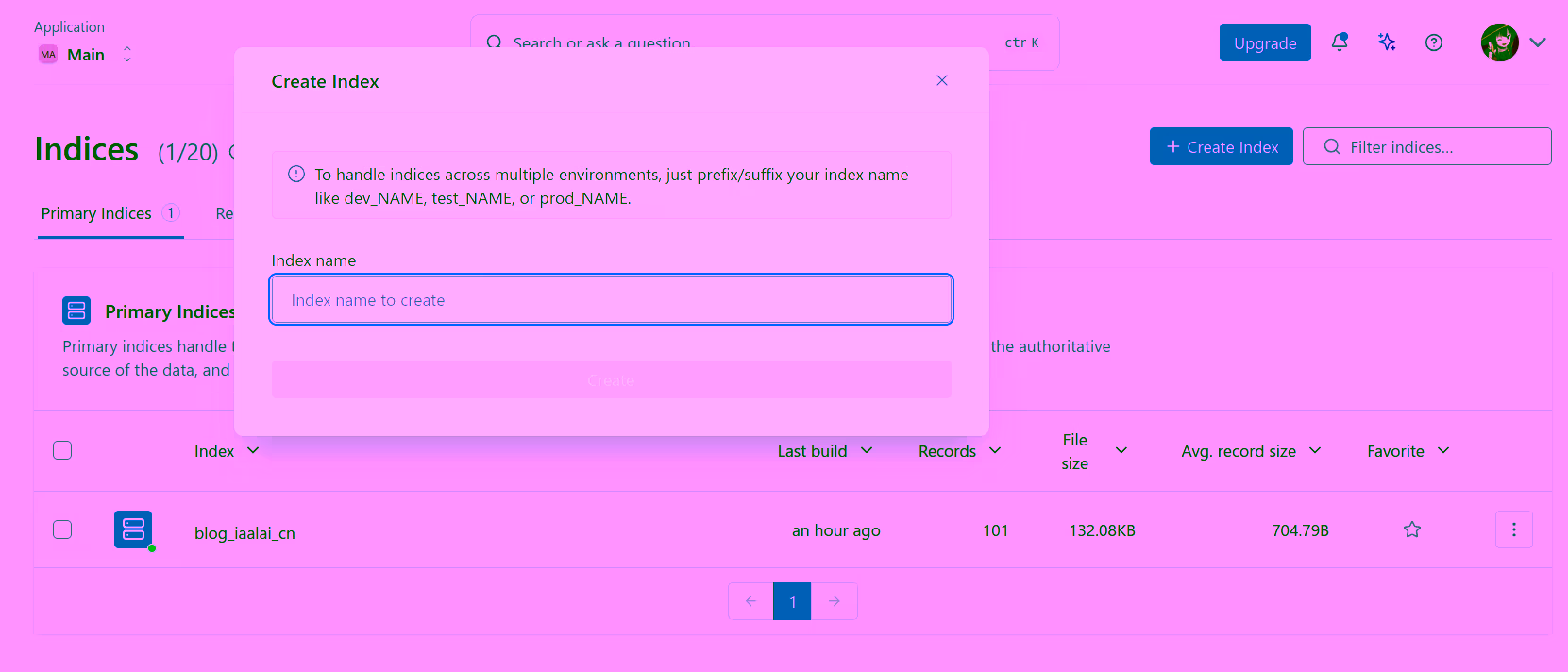Click the Indices page heading
The image size is (1568, 672).
point(87,149)
